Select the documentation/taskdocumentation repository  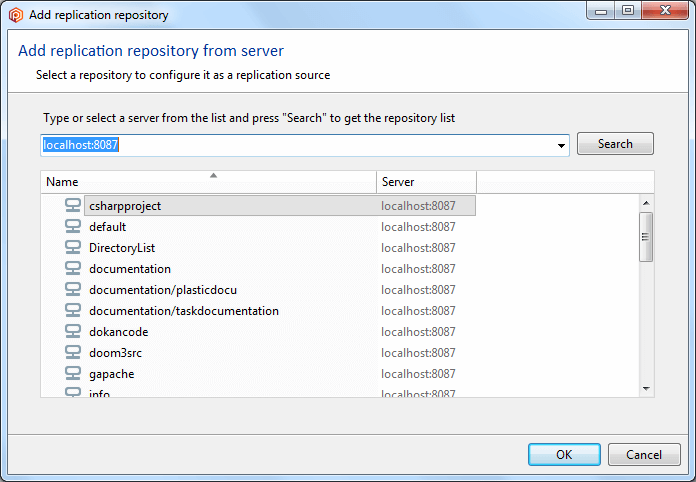(184, 311)
